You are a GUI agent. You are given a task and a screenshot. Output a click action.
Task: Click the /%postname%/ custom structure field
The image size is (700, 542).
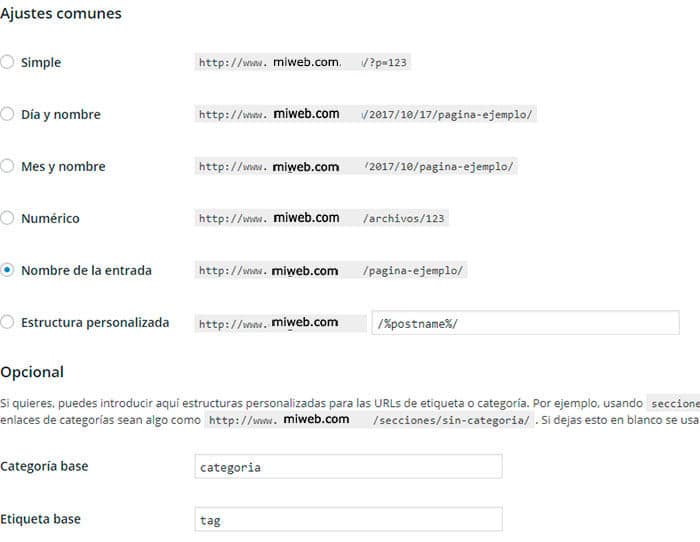click(x=525, y=323)
